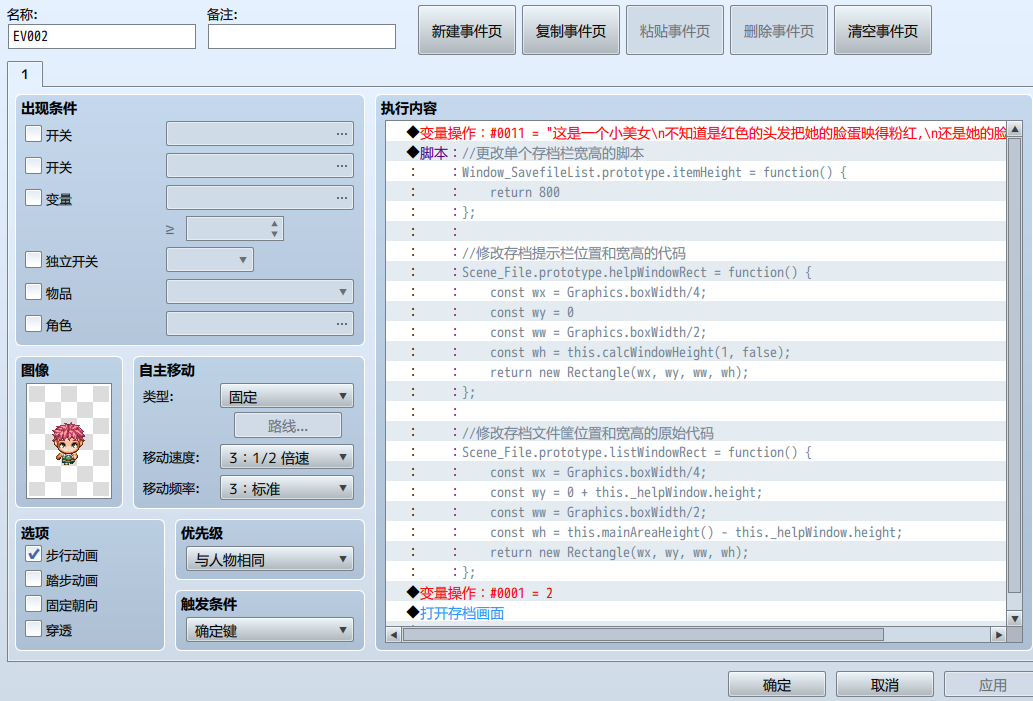Click the 'return 800' script line
This screenshot has width=1033, height=701.
click(x=696, y=192)
